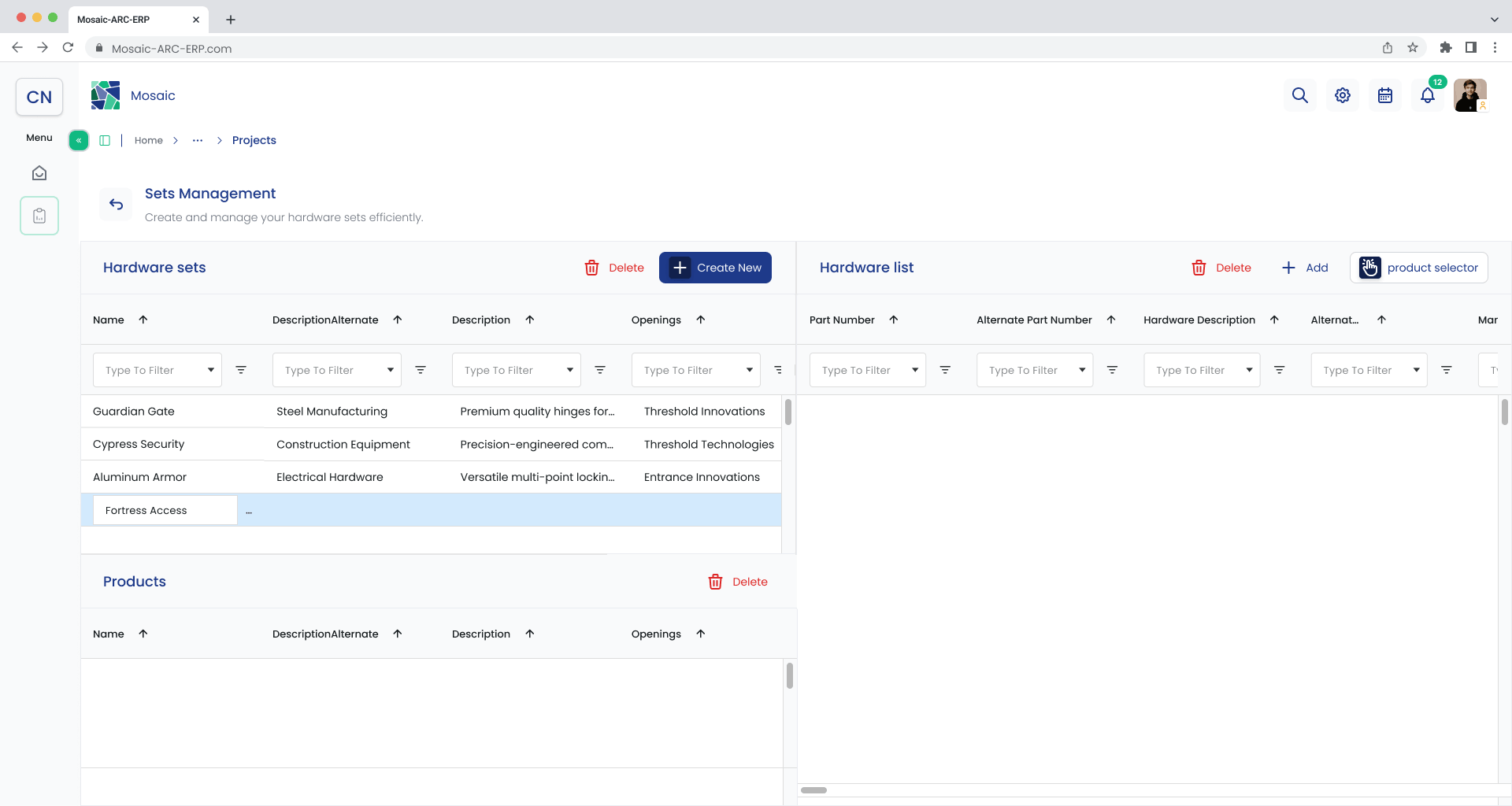Select the Cypress Security row
This screenshot has width=1512, height=806.
pos(431,445)
